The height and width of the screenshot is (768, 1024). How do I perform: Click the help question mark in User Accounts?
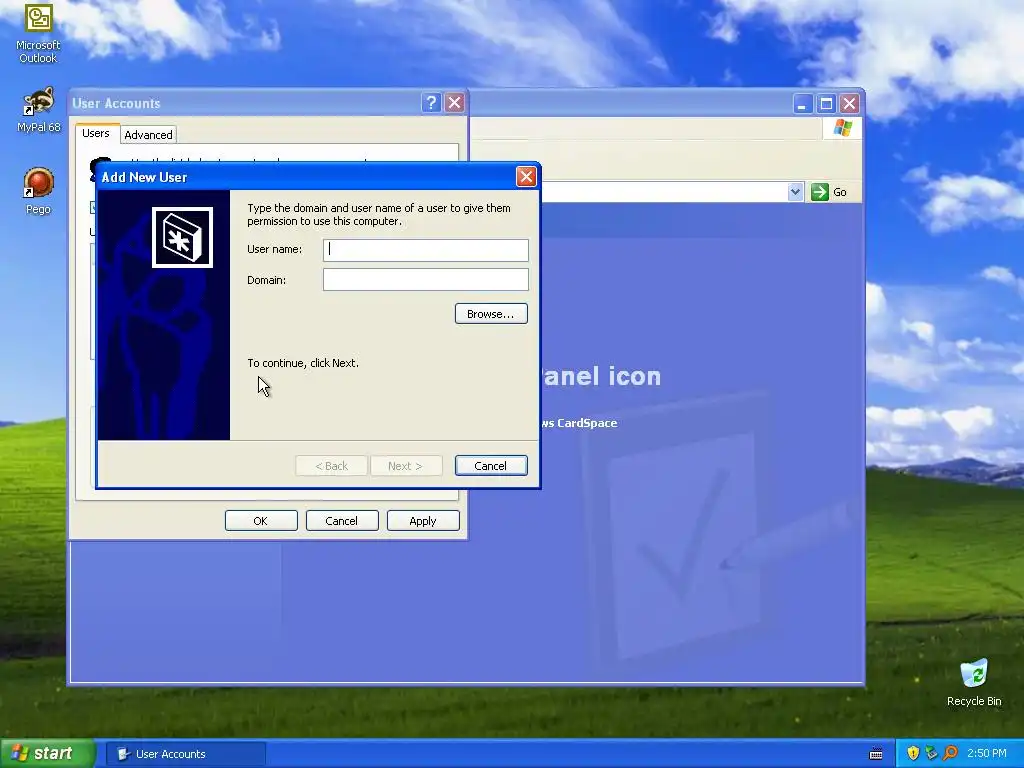click(x=431, y=103)
